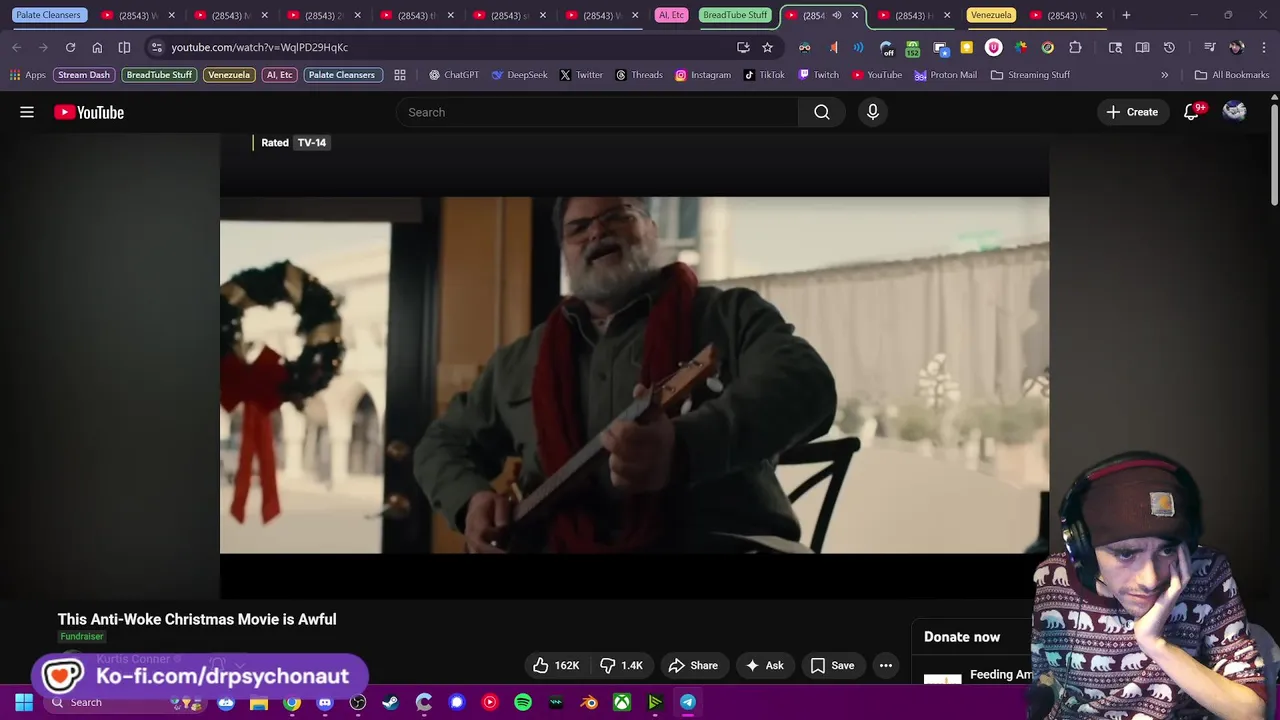The width and height of the screenshot is (1280, 720).
Task: Open the browser history clock icon
Action: click(x=1169, y=47)
